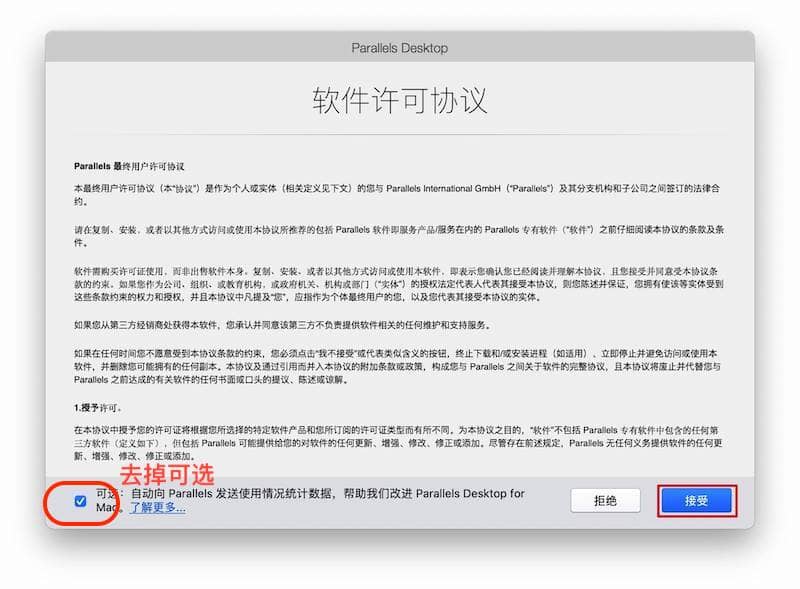
Task: Click paragraph beginning '在本协议中授予您的许可证'
Action: [398, 443]
